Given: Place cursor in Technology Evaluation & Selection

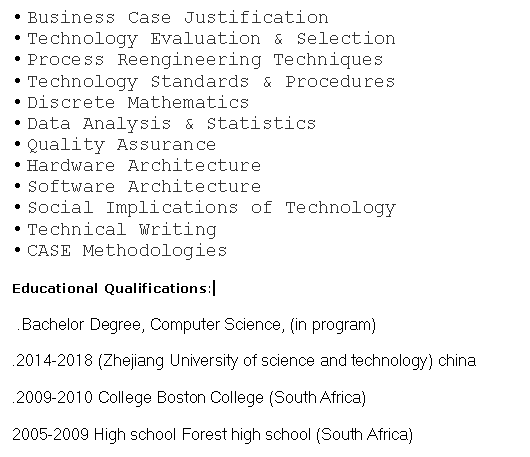Looking at the screenshot, I should click(211, 39).
